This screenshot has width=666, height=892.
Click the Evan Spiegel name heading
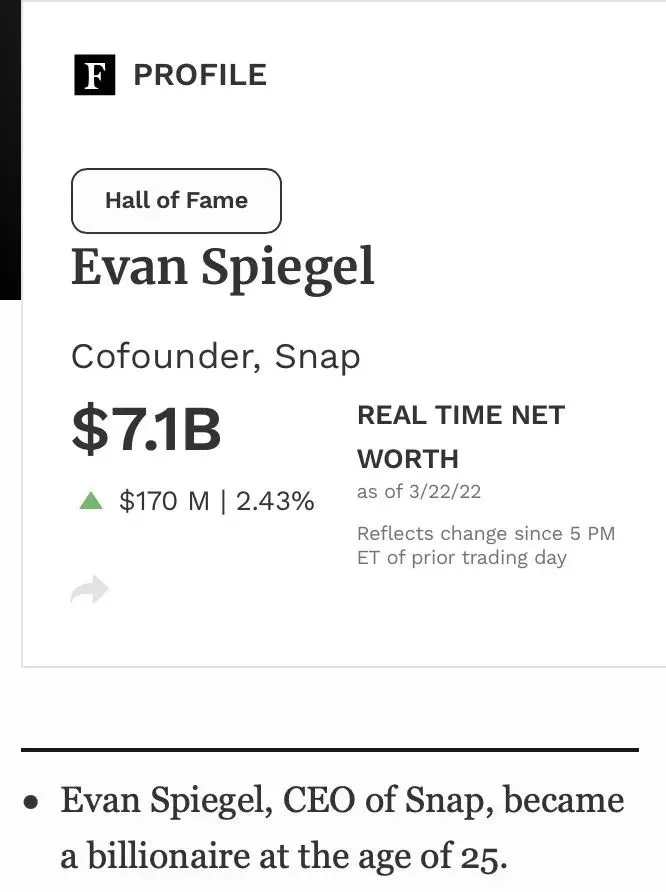pyautogui.click(x=223, y=267)
